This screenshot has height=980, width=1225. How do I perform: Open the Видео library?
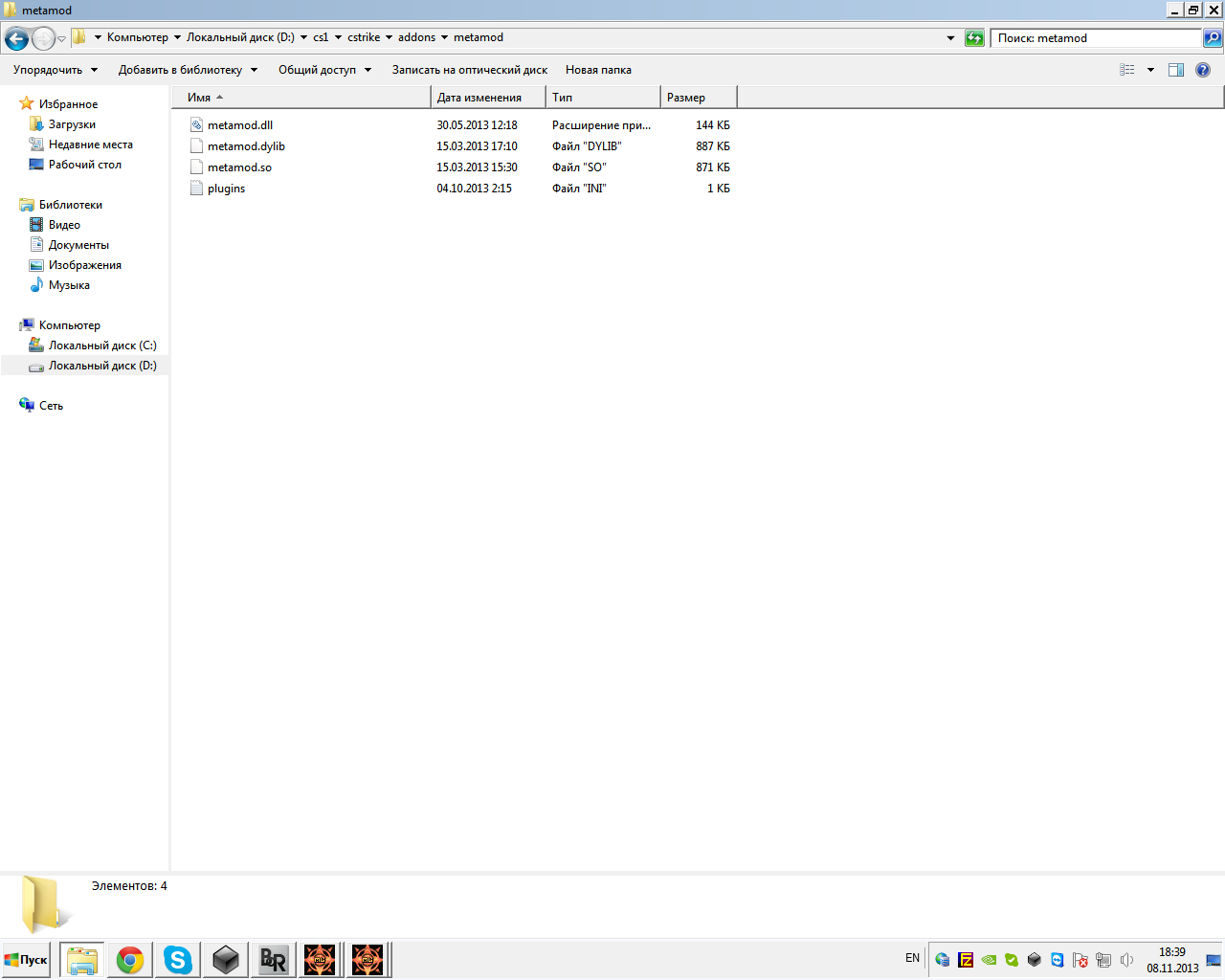[64, 225]
